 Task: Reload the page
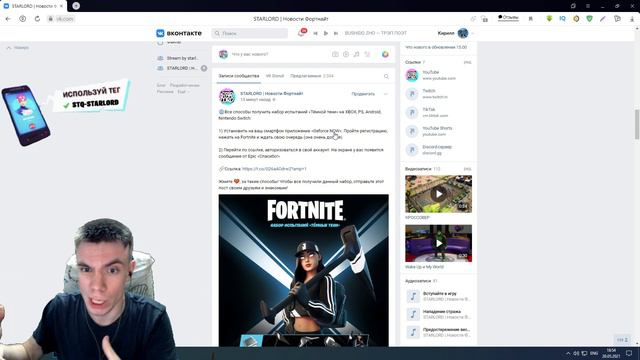(37, 19)
